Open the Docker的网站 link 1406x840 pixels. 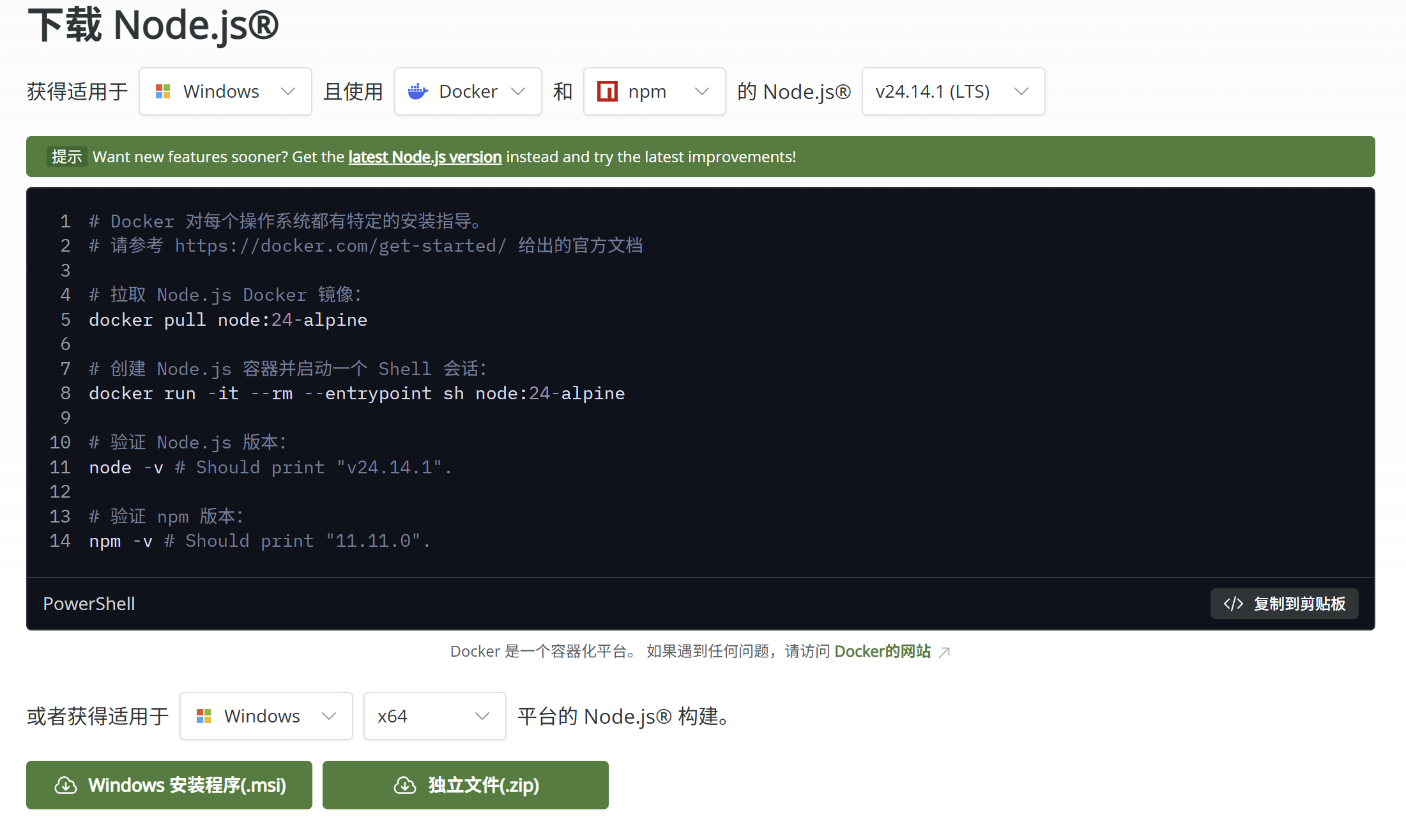(882, 652)
